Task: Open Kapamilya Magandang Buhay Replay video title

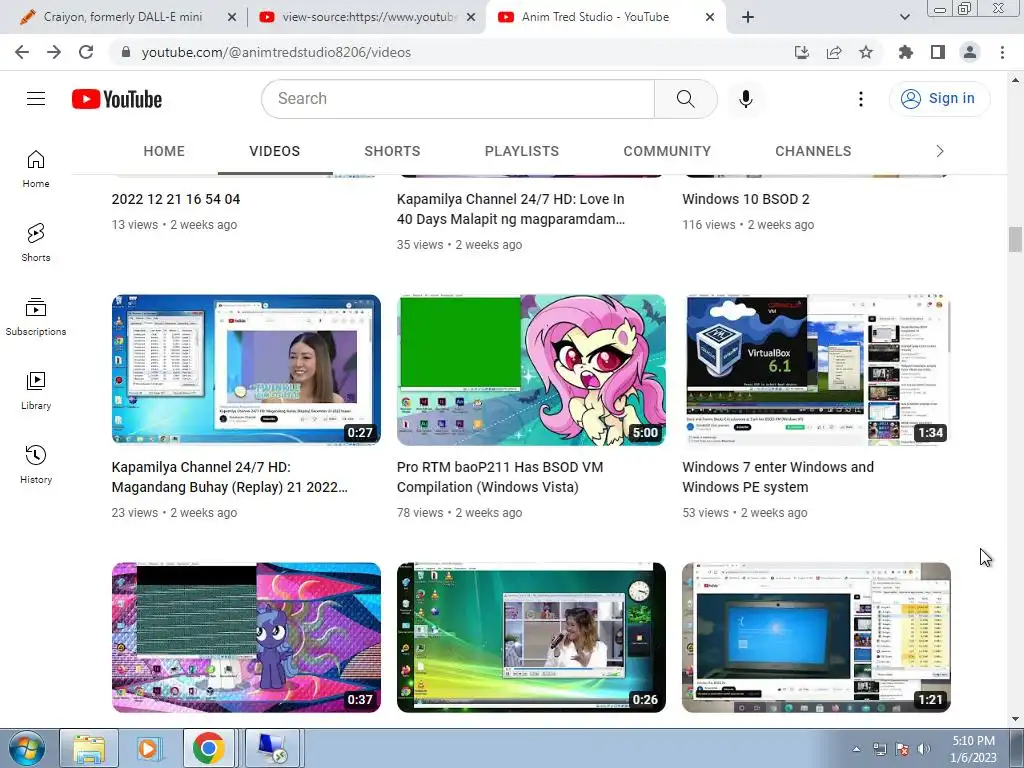Action: 229,477
